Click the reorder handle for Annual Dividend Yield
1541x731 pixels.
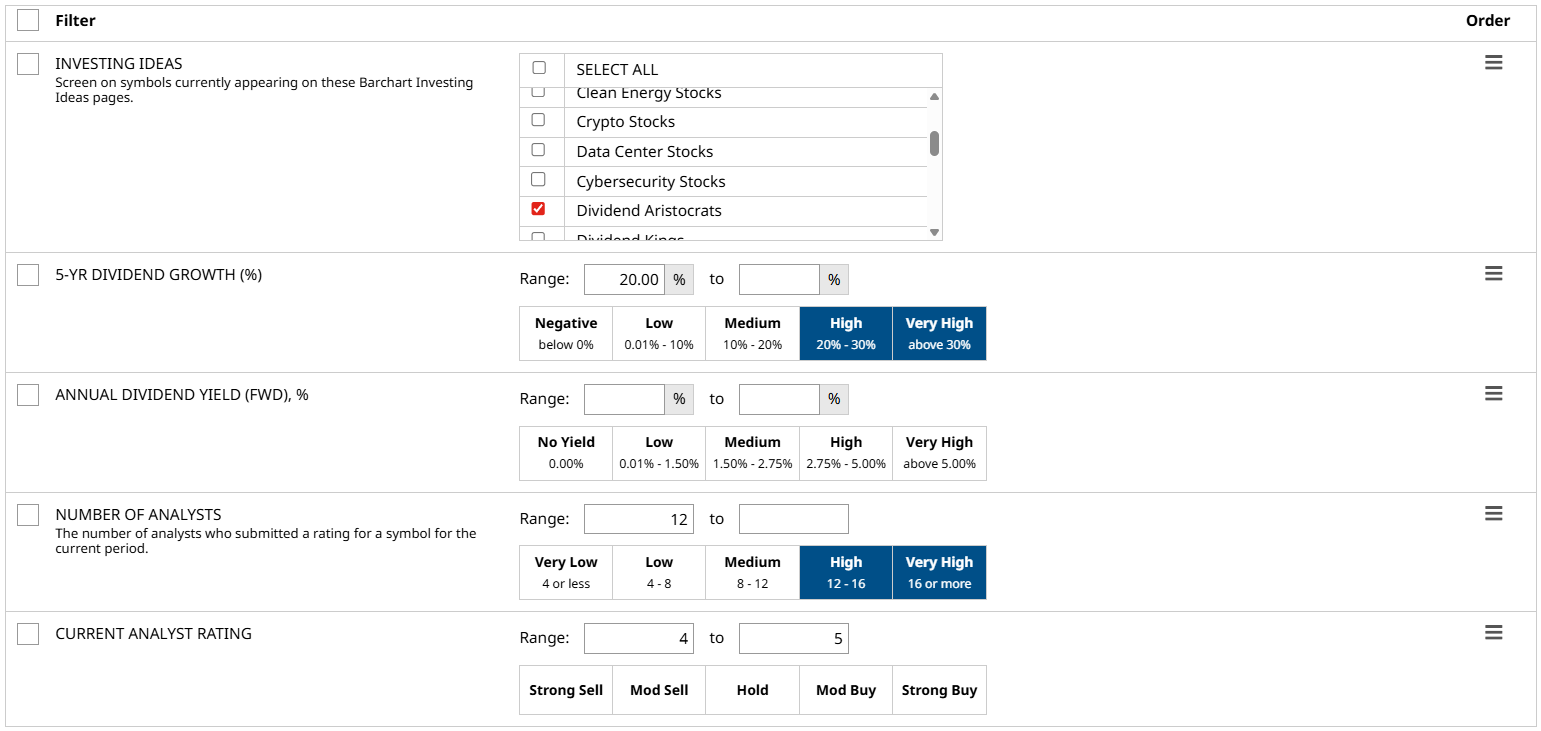pyautogui.click(x=1493, y=394)
